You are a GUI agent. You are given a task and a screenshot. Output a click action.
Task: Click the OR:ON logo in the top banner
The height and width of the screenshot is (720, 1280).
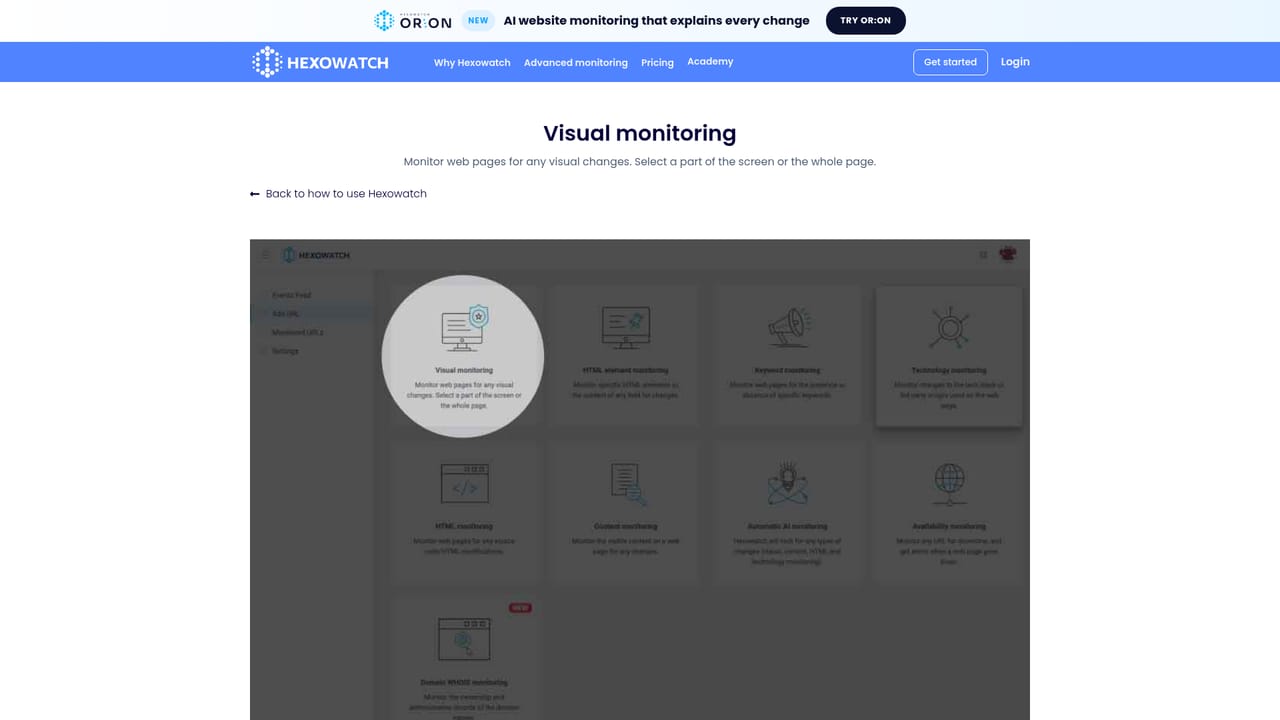click(x=412, y=20)
